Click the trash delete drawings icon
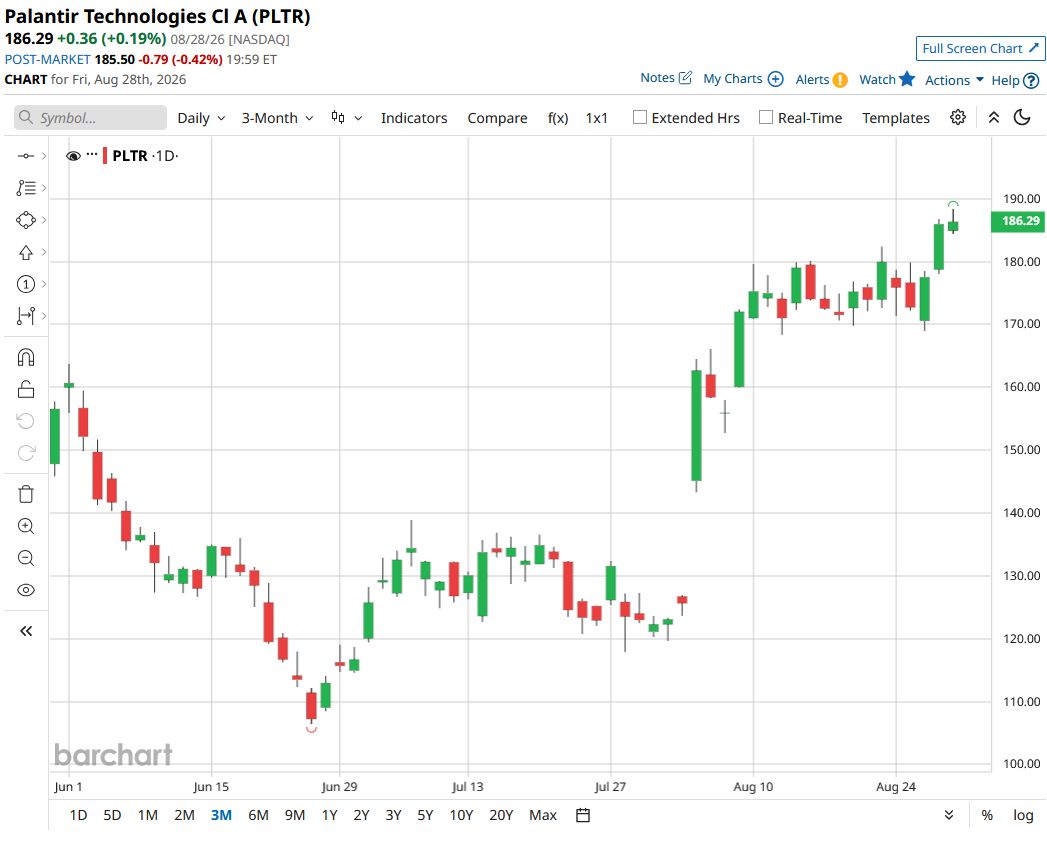This screenshot has width=1047, height=851. pos(25,494)
